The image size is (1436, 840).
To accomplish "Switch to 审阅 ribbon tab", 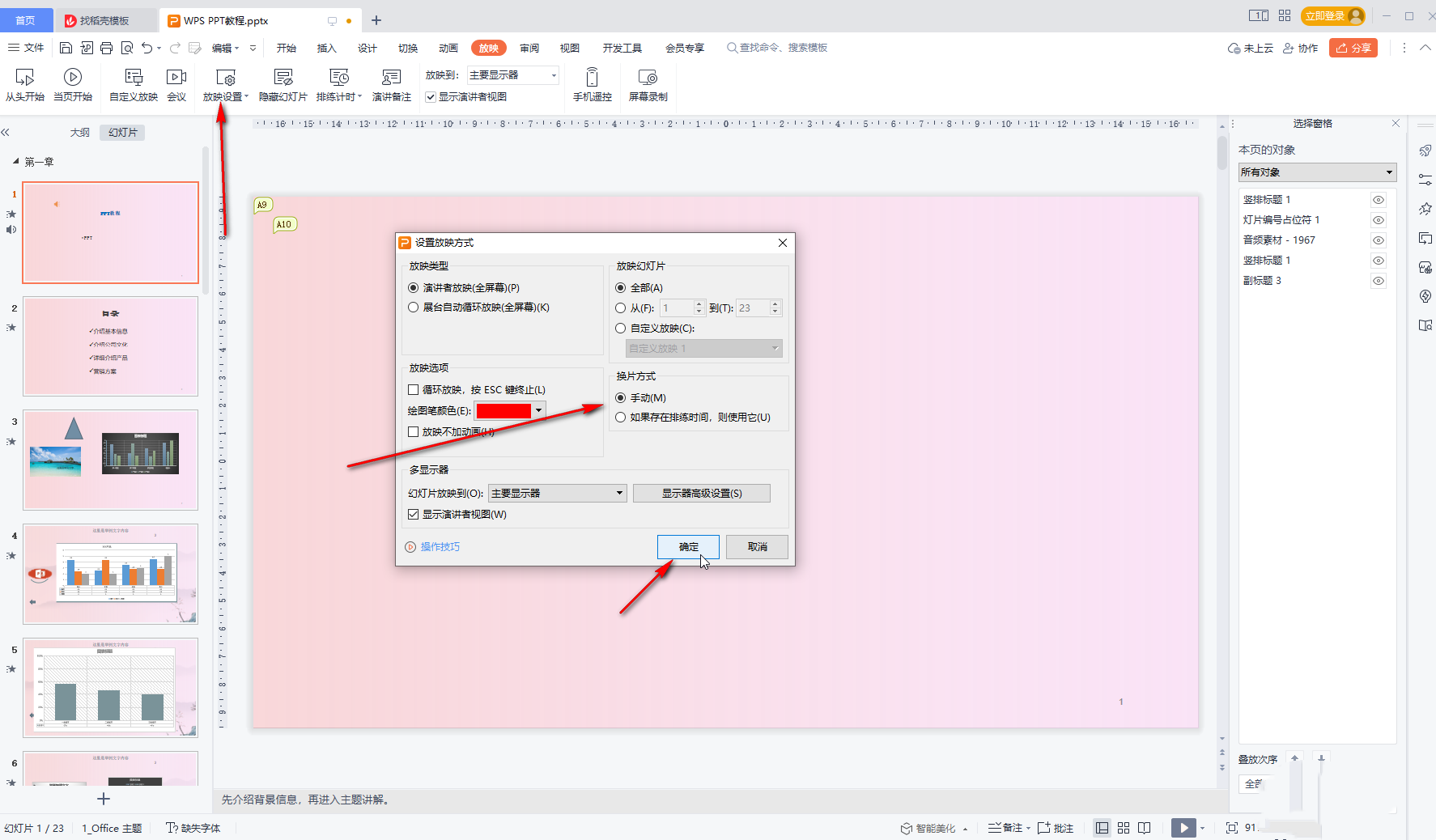I will pos(529,49).
